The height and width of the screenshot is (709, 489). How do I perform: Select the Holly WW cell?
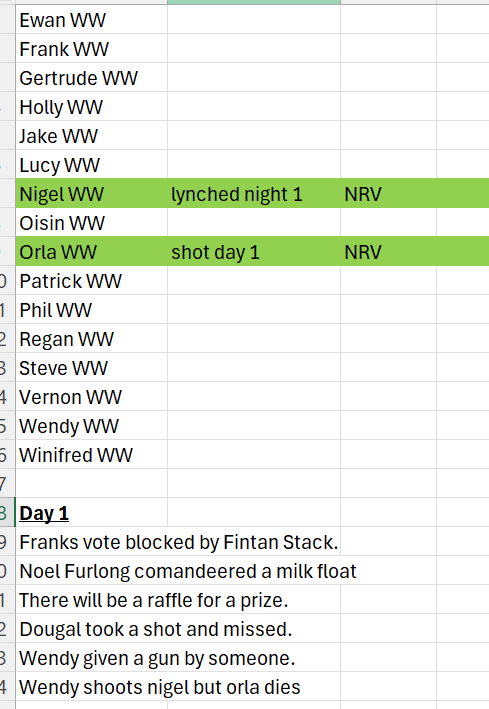tap(91, 106)
